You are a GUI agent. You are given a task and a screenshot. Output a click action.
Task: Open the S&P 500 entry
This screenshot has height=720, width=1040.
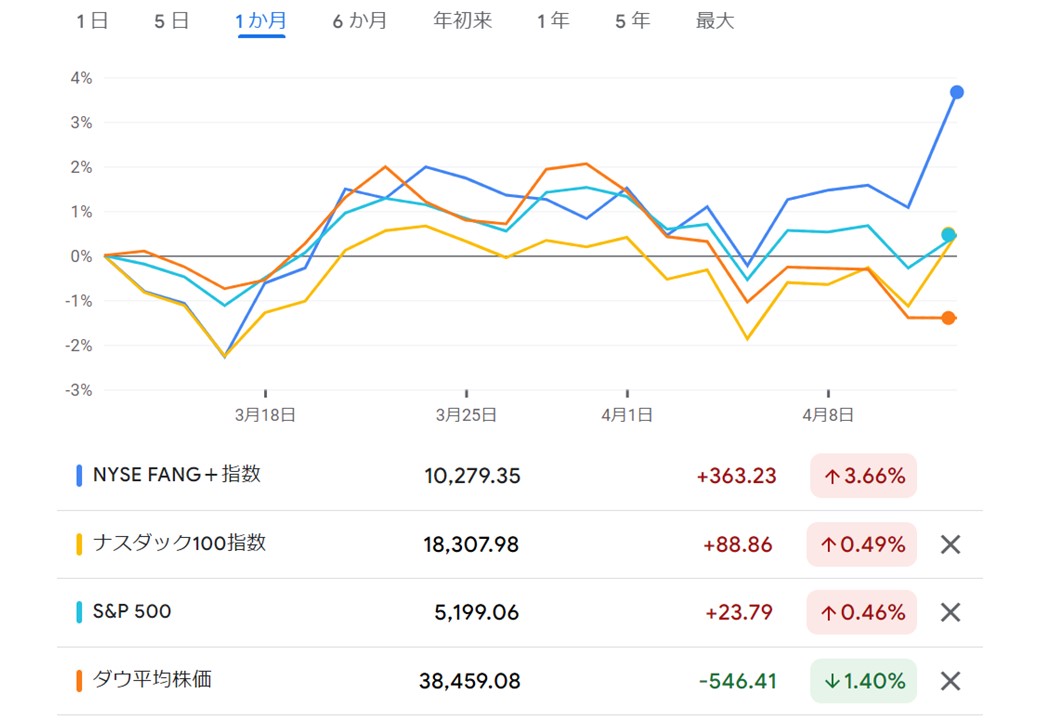click(132, 611)
